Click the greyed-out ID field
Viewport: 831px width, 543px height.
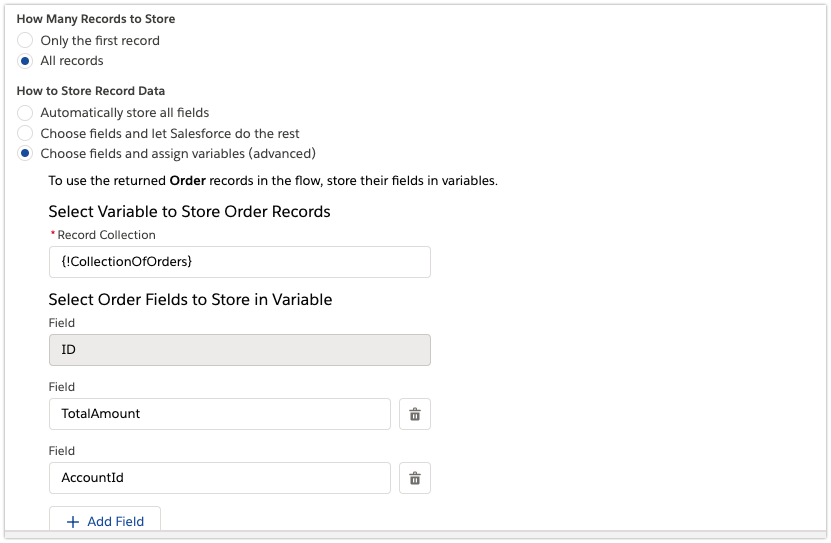coord(239,350)
